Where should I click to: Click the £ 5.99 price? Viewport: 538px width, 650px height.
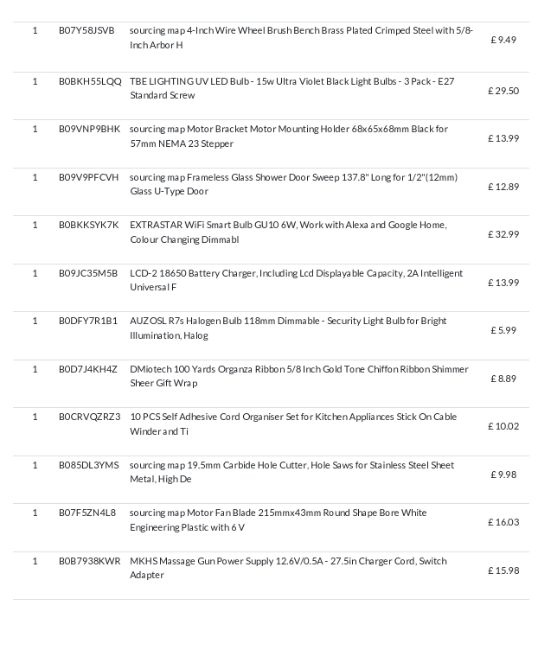(503, 331)
